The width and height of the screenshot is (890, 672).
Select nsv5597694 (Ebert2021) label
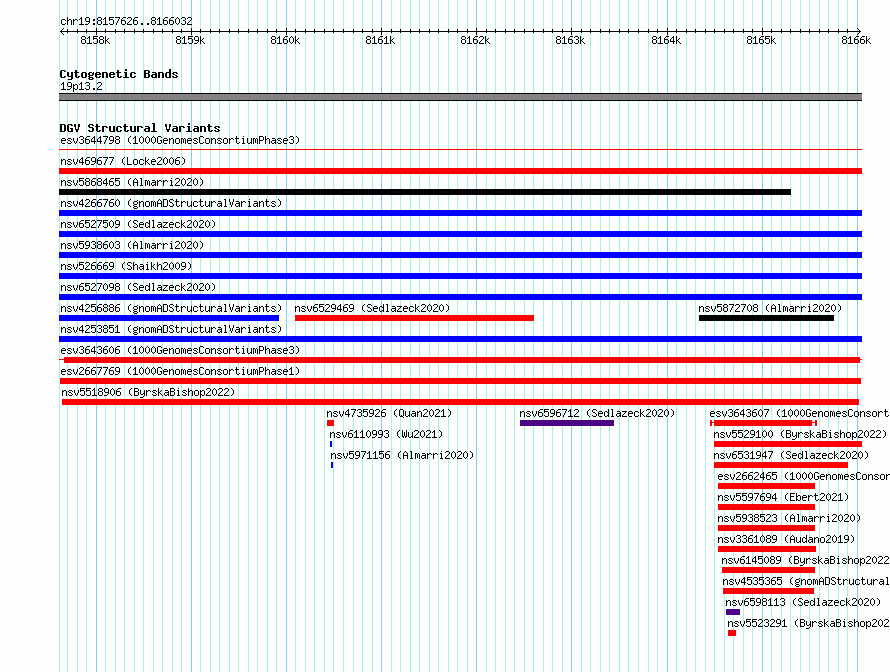pyautogui.click(x=783, y=497)
